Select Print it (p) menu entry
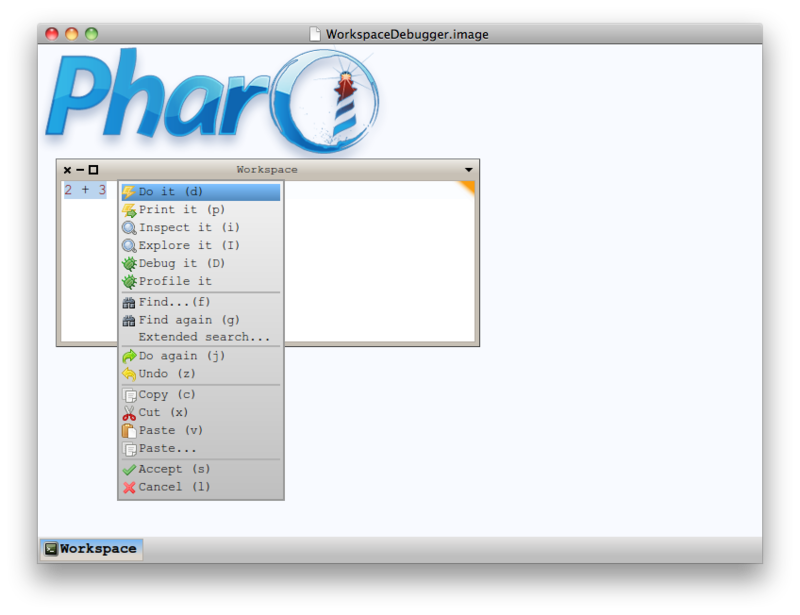 [201, 210]
